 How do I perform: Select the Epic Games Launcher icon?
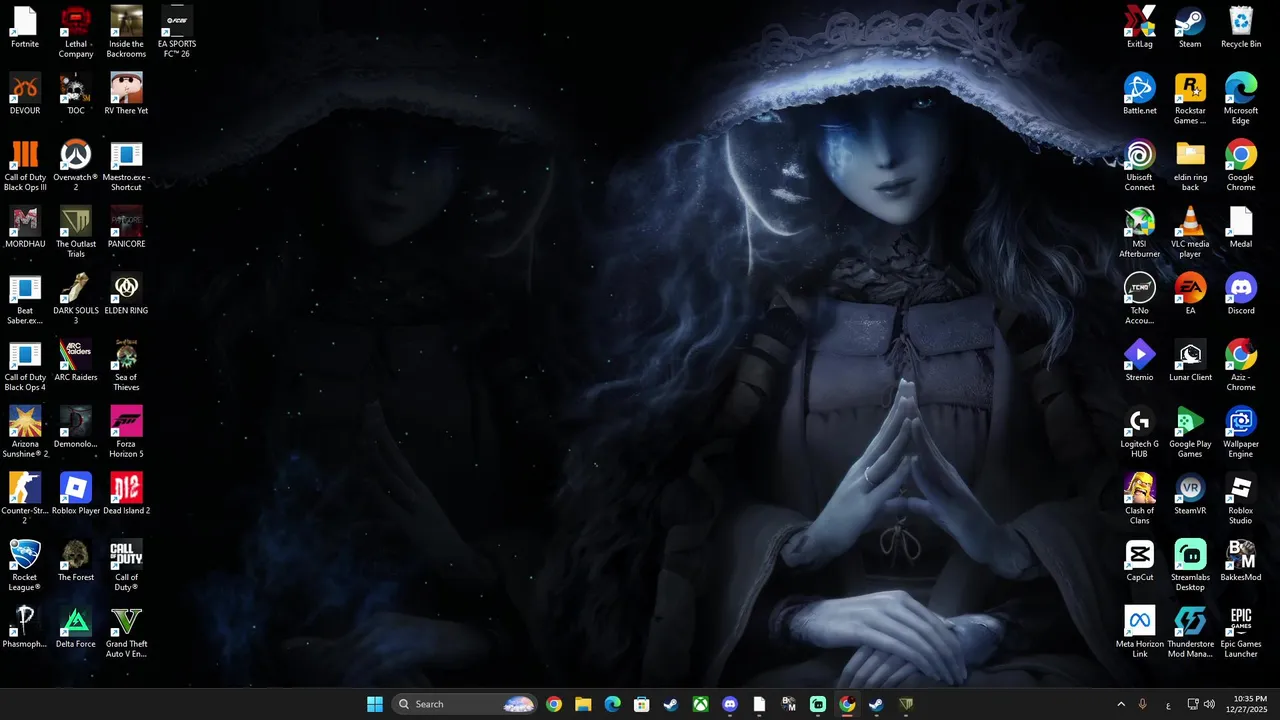1241,632
